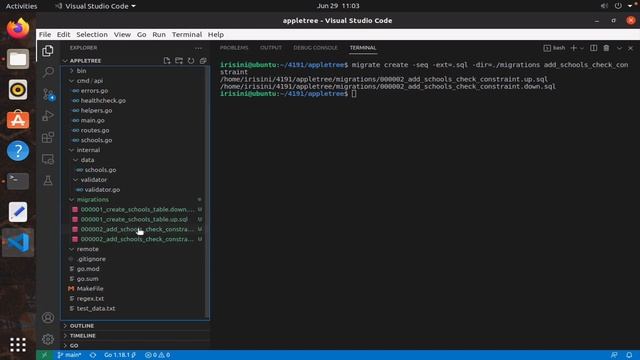Open the clock showing Jun 29 11:03
640x360 pixels.
coord(338,6)
